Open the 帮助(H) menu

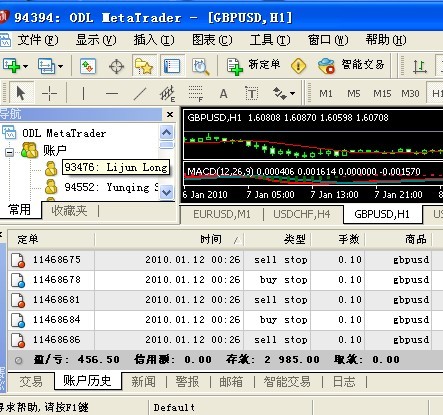click(386, 40)
